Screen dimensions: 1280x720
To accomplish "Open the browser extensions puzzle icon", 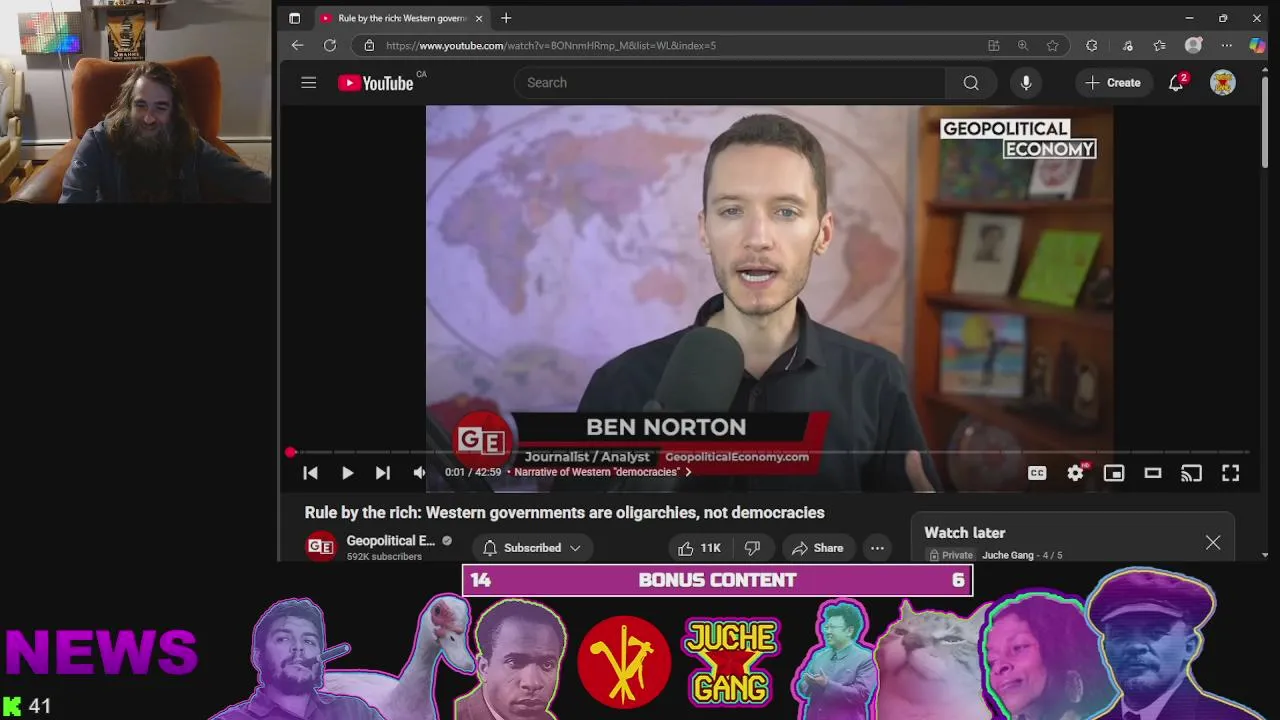I will pos(1092,45).
